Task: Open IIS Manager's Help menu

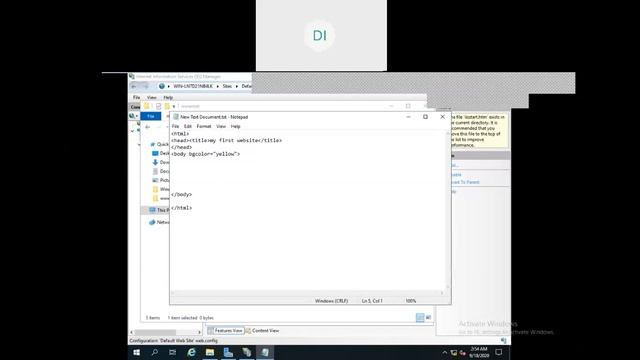Action: click(x=168, y=98)
